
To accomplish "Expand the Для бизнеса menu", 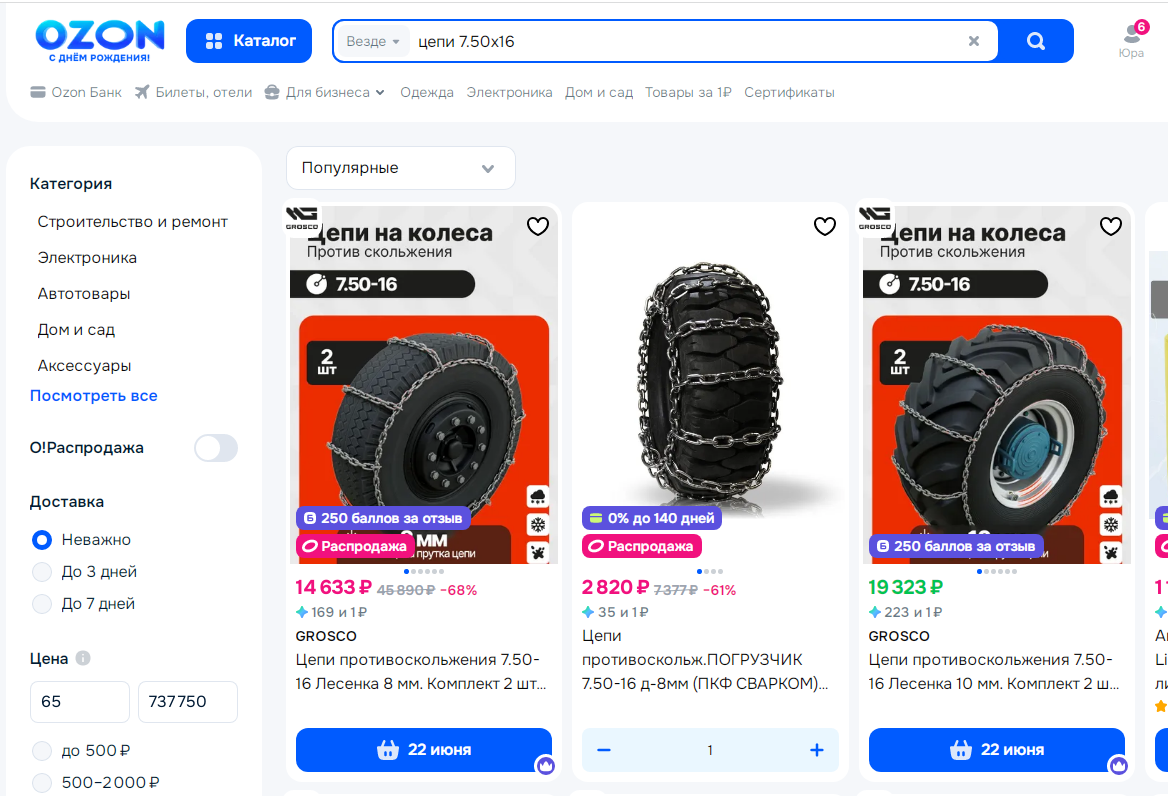I will click(x=325, y=92).
